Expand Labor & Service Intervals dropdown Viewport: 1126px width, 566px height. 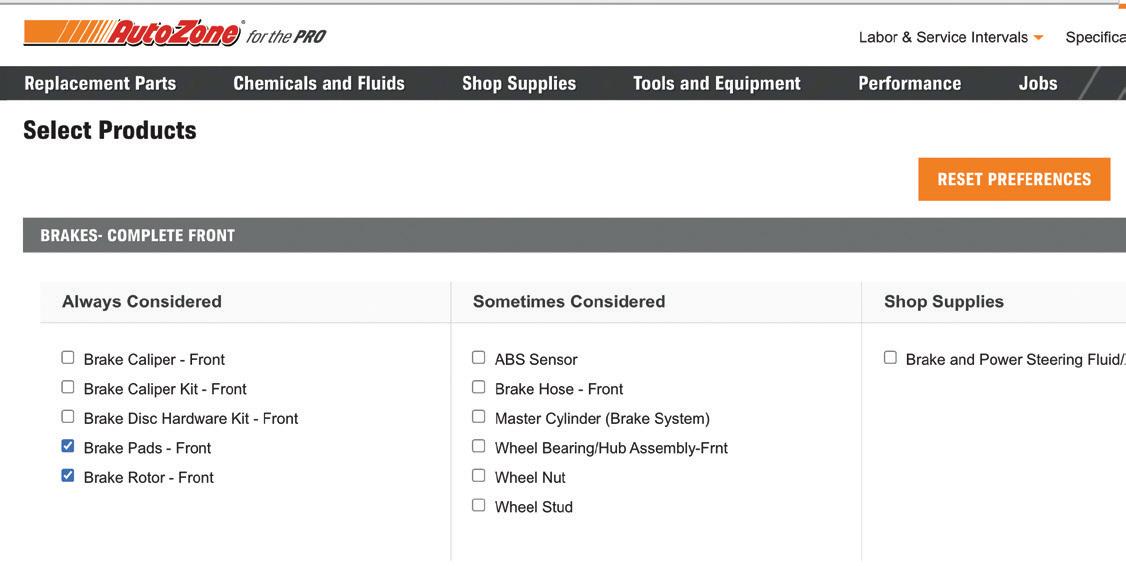pyautogui.click(x=950, y=37)
